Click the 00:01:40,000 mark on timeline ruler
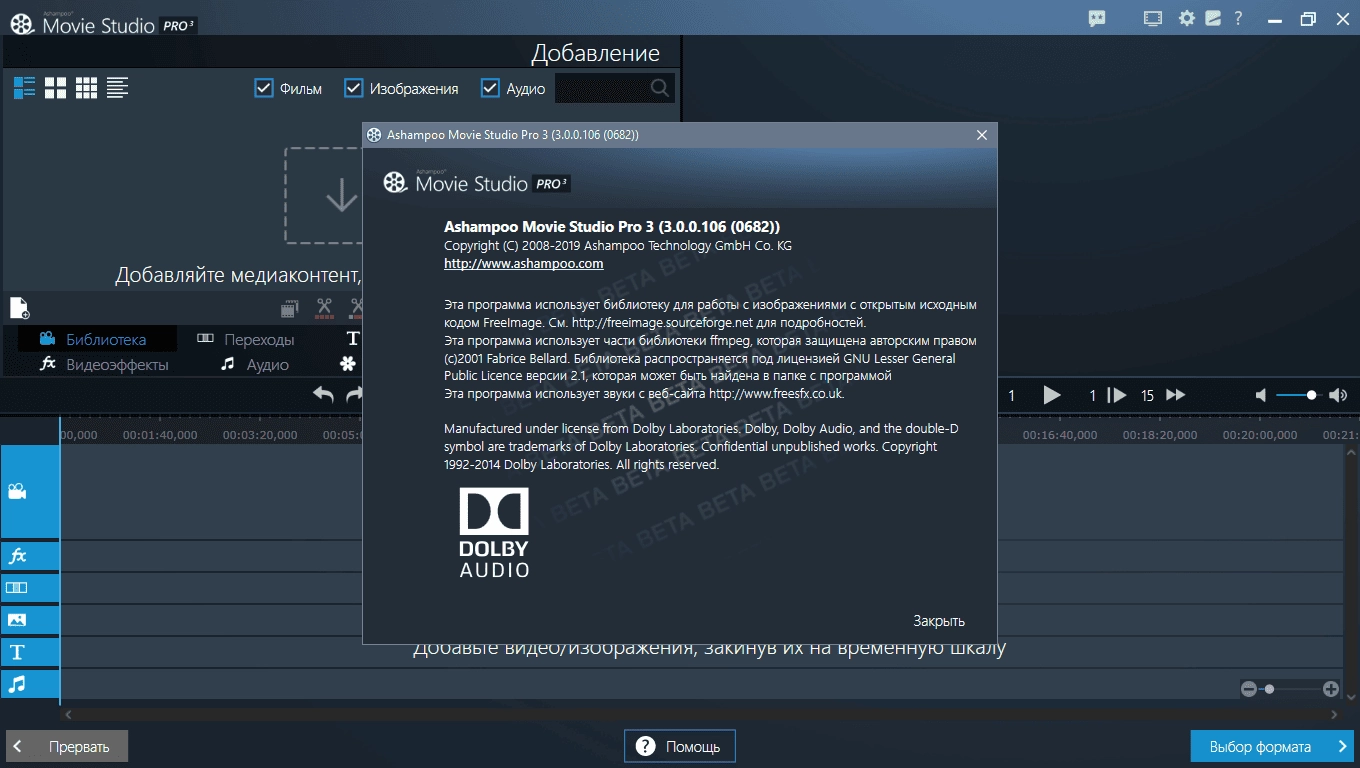 pos(160,435)
